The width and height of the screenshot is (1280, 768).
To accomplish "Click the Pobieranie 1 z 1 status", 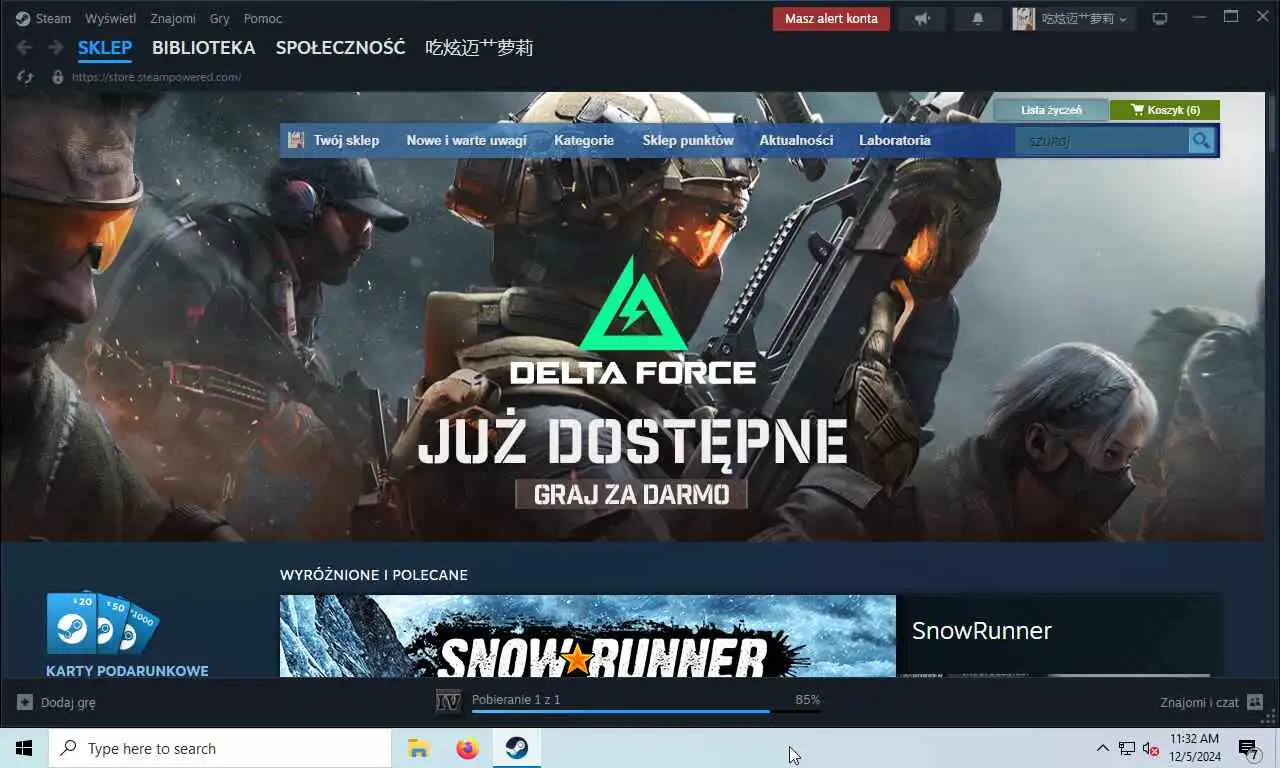I will coord(516,699).
